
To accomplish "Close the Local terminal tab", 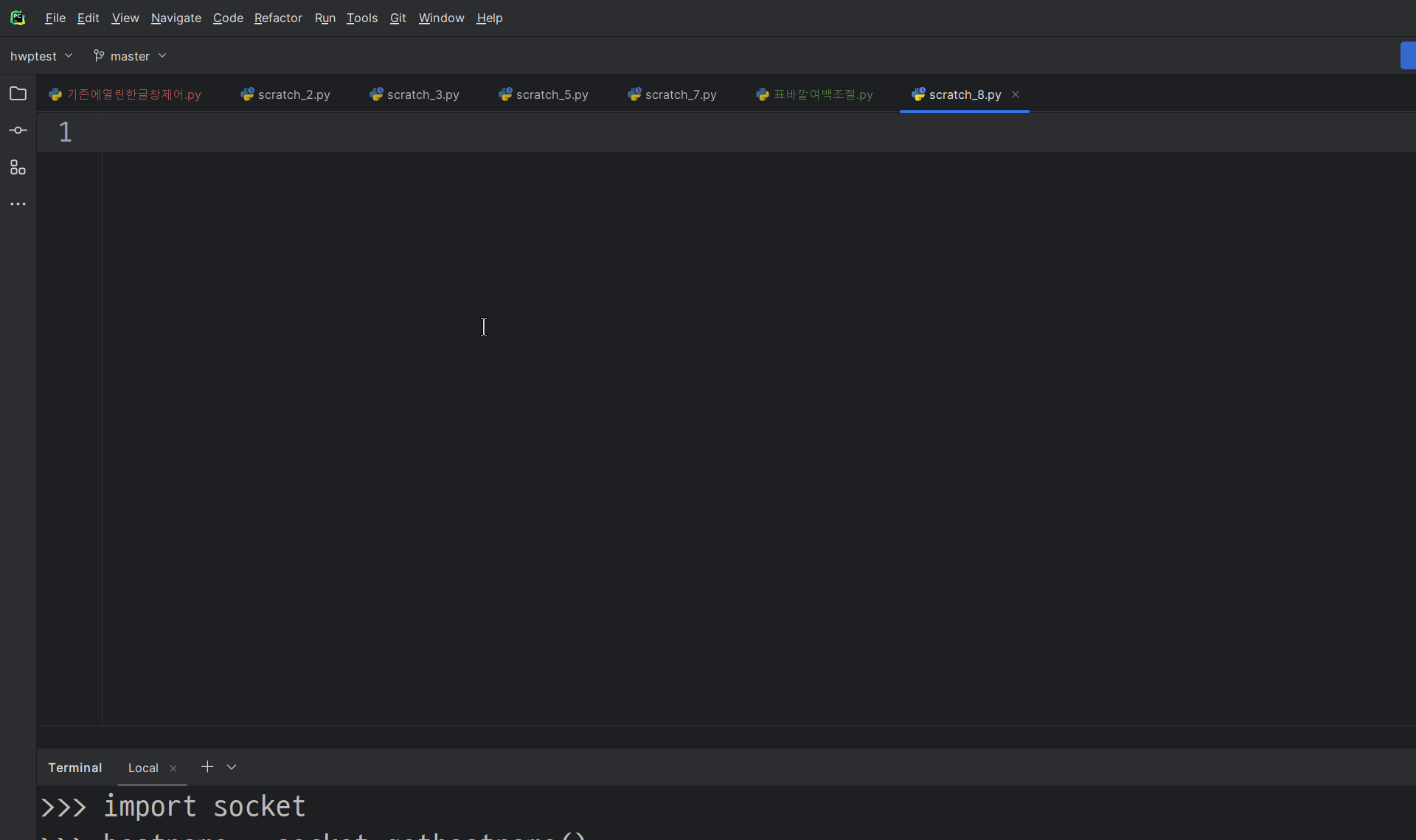I will 173,768.
